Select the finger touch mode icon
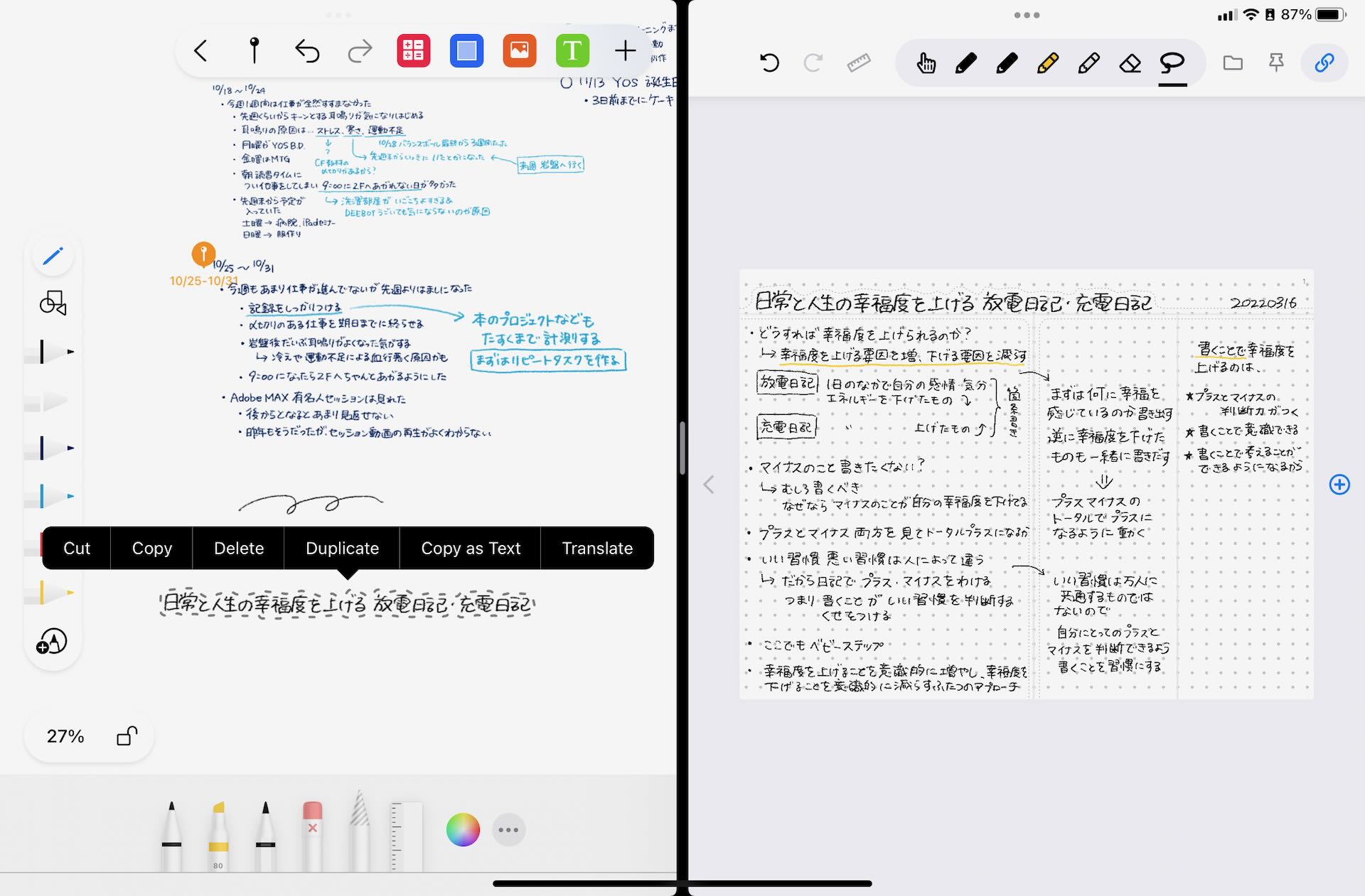This screenshot has width=1365, height=896. [926, 63]
